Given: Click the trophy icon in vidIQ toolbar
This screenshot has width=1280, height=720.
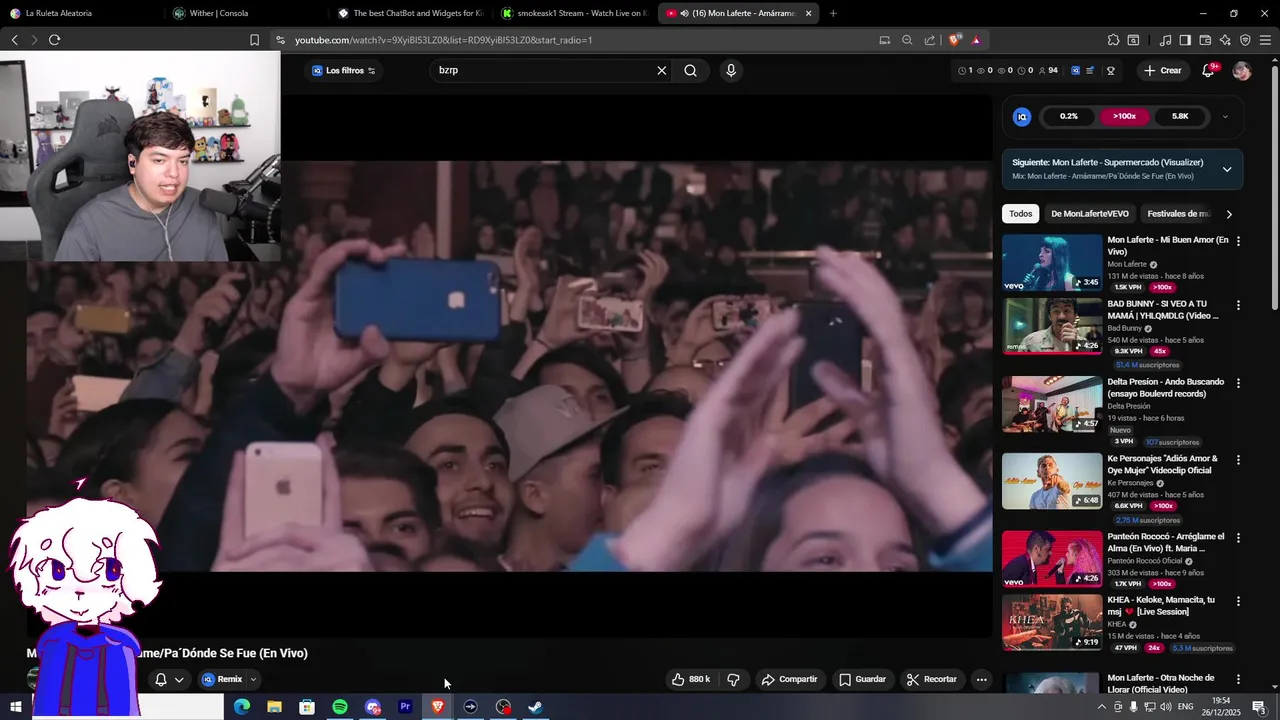Looking at the screenshot, I should 1111,71.
